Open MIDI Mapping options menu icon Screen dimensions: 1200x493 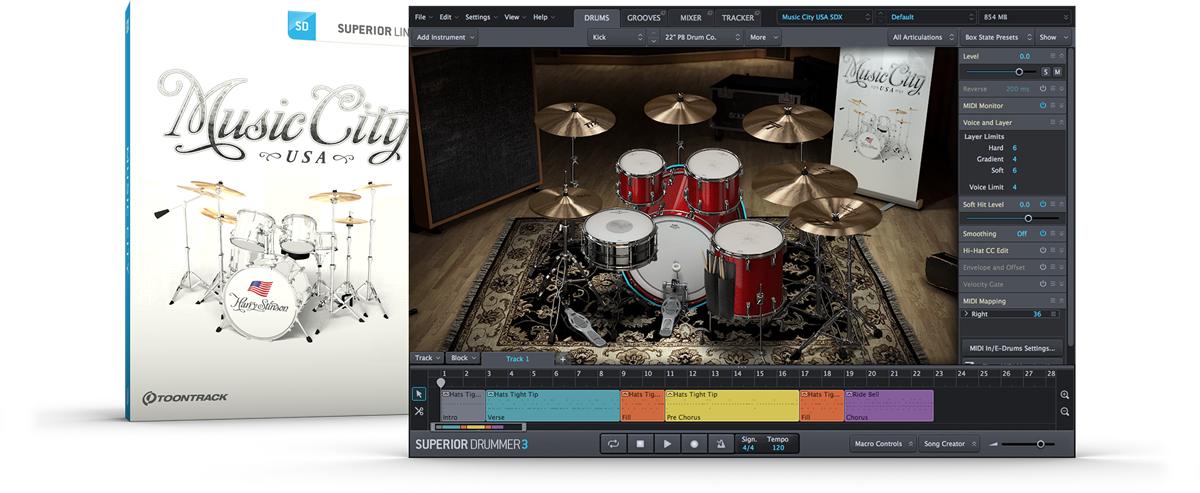tap(1052, 300)
